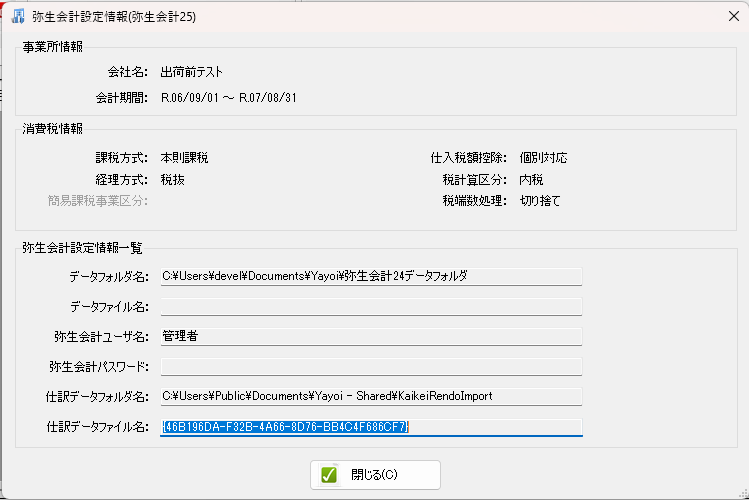Click the 弥生会計ユーザ名: label
749x500 pixels.
click(101, 337)
